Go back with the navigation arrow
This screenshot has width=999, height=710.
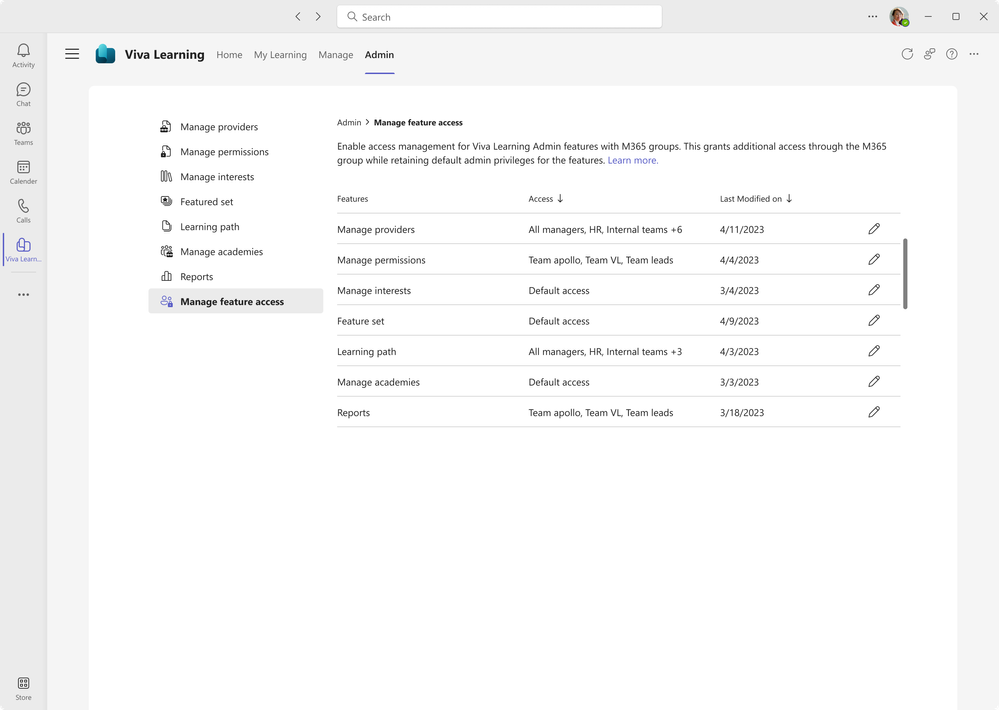pyautogui.click(x=298, y=17)
